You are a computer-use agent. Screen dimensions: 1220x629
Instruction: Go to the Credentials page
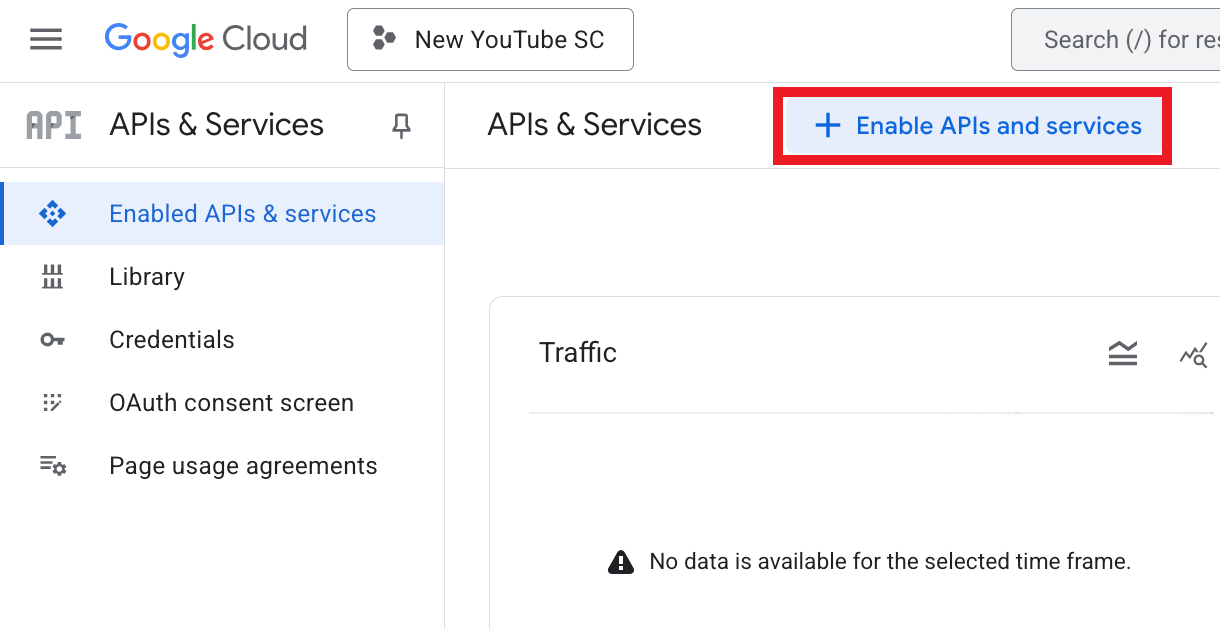(x=172, y=340)
